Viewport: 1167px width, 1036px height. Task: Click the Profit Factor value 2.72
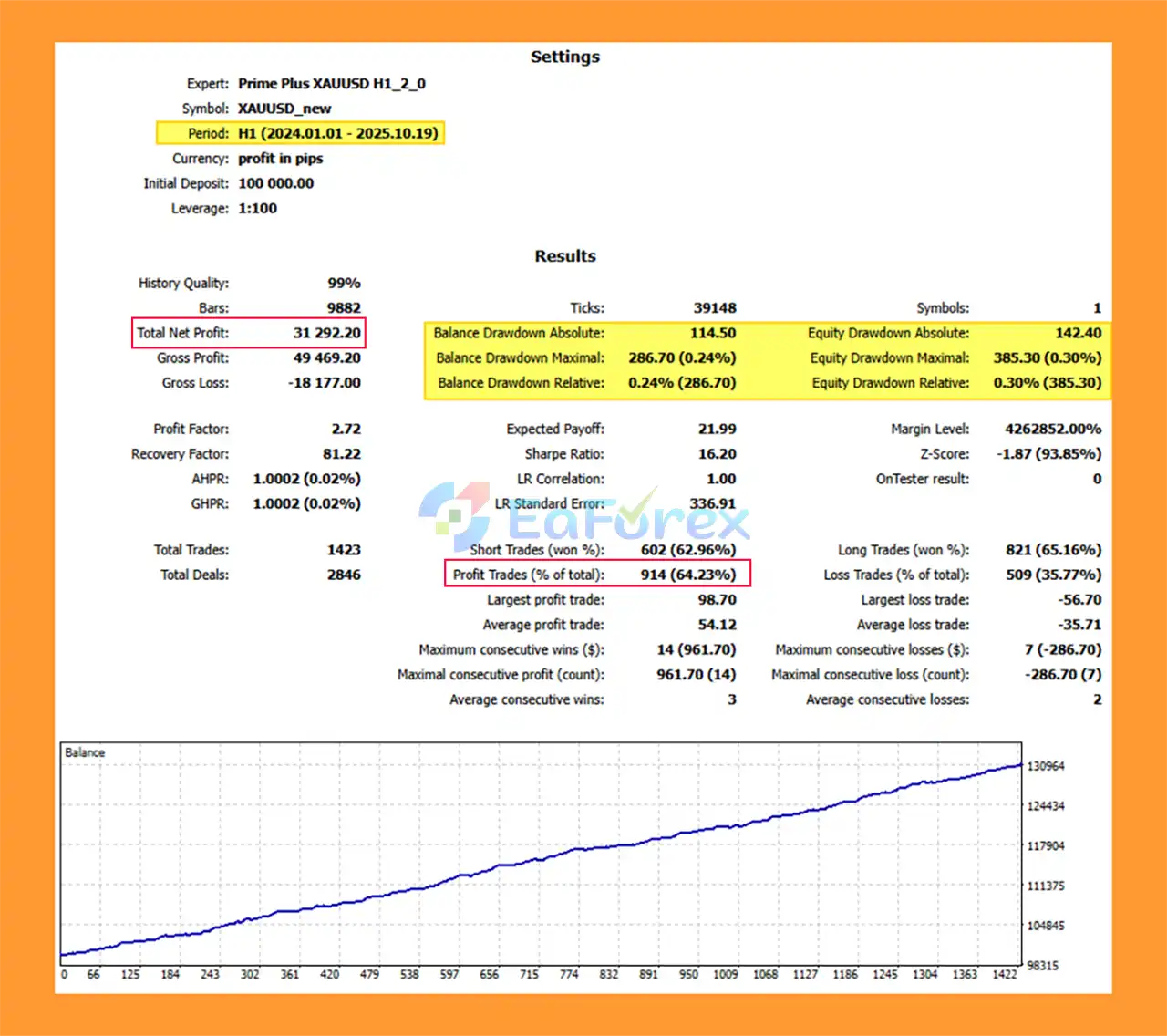pos(346,429)
